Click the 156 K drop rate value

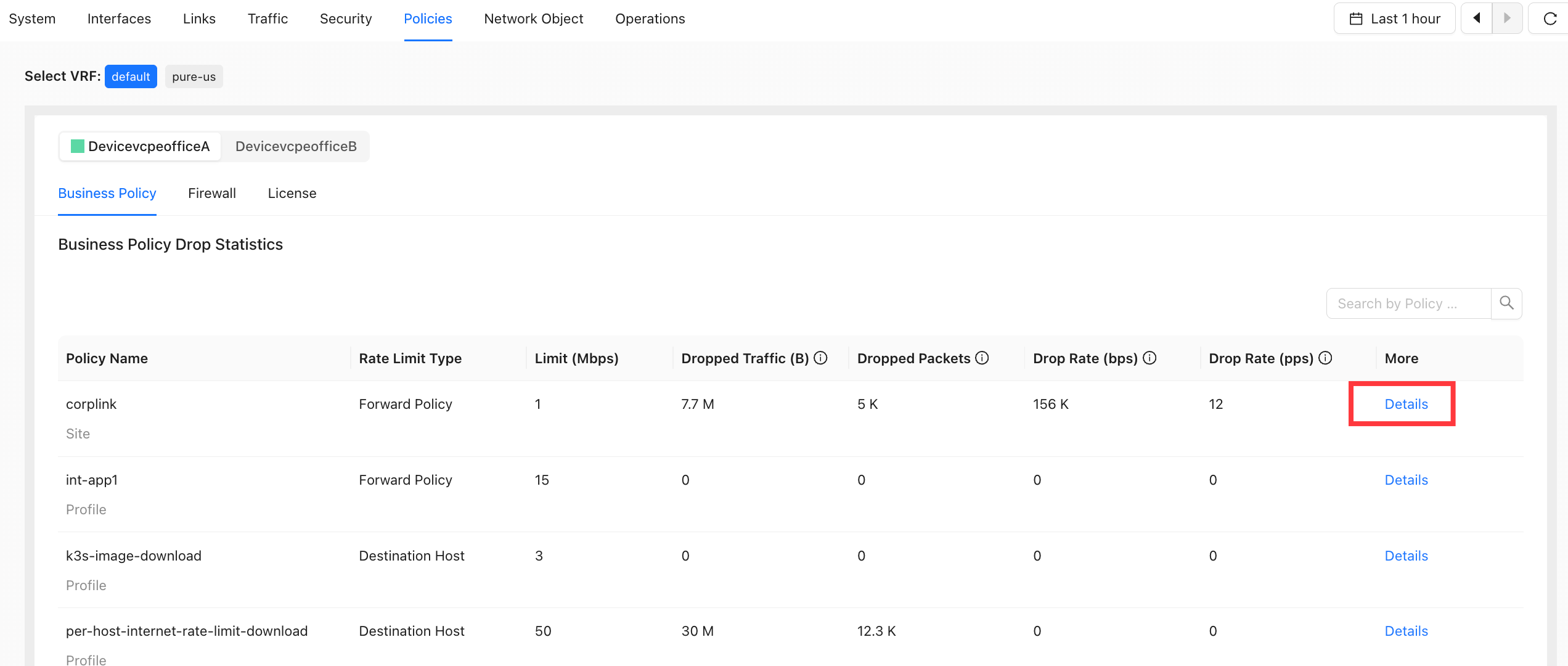click(1051, 404)
